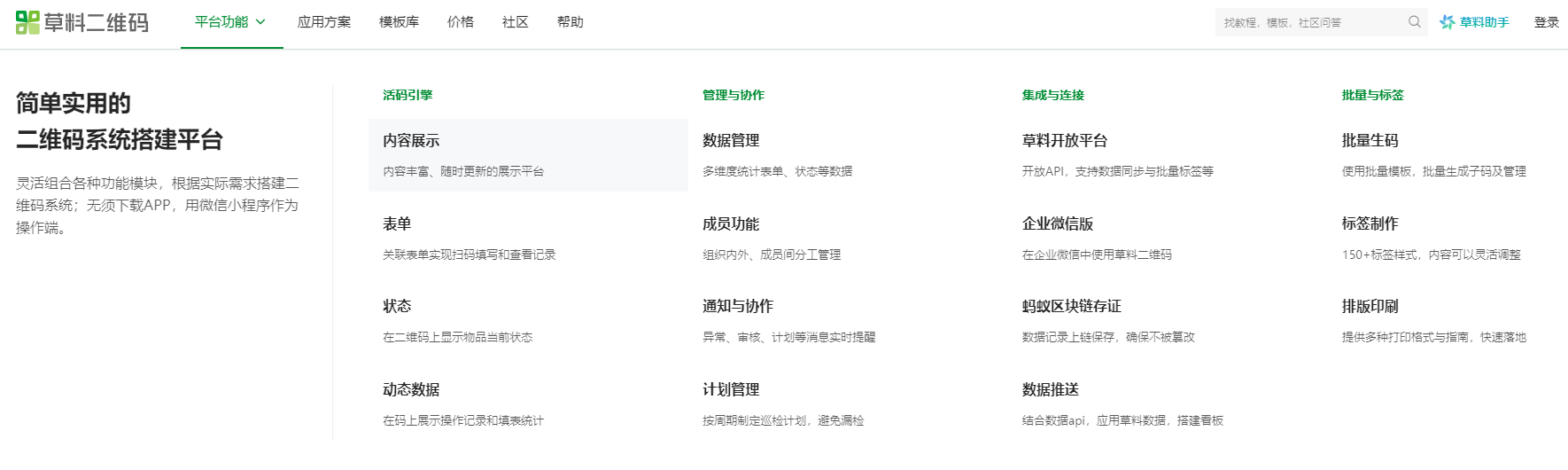1568x470 pixels.
Task: Click description 数据记录上链保存，确保不被篡改
Action: 1108,337
